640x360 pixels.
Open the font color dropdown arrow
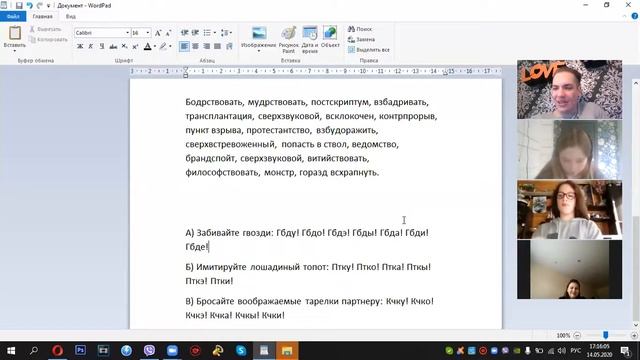(x=155, y=47)
